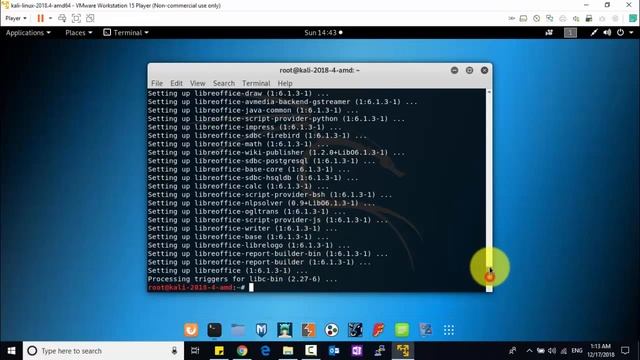The height and width of the screenshot is (360, 640).
Task: Open OneNote from Windows taskbar
Action: click(x=357, y=351)
